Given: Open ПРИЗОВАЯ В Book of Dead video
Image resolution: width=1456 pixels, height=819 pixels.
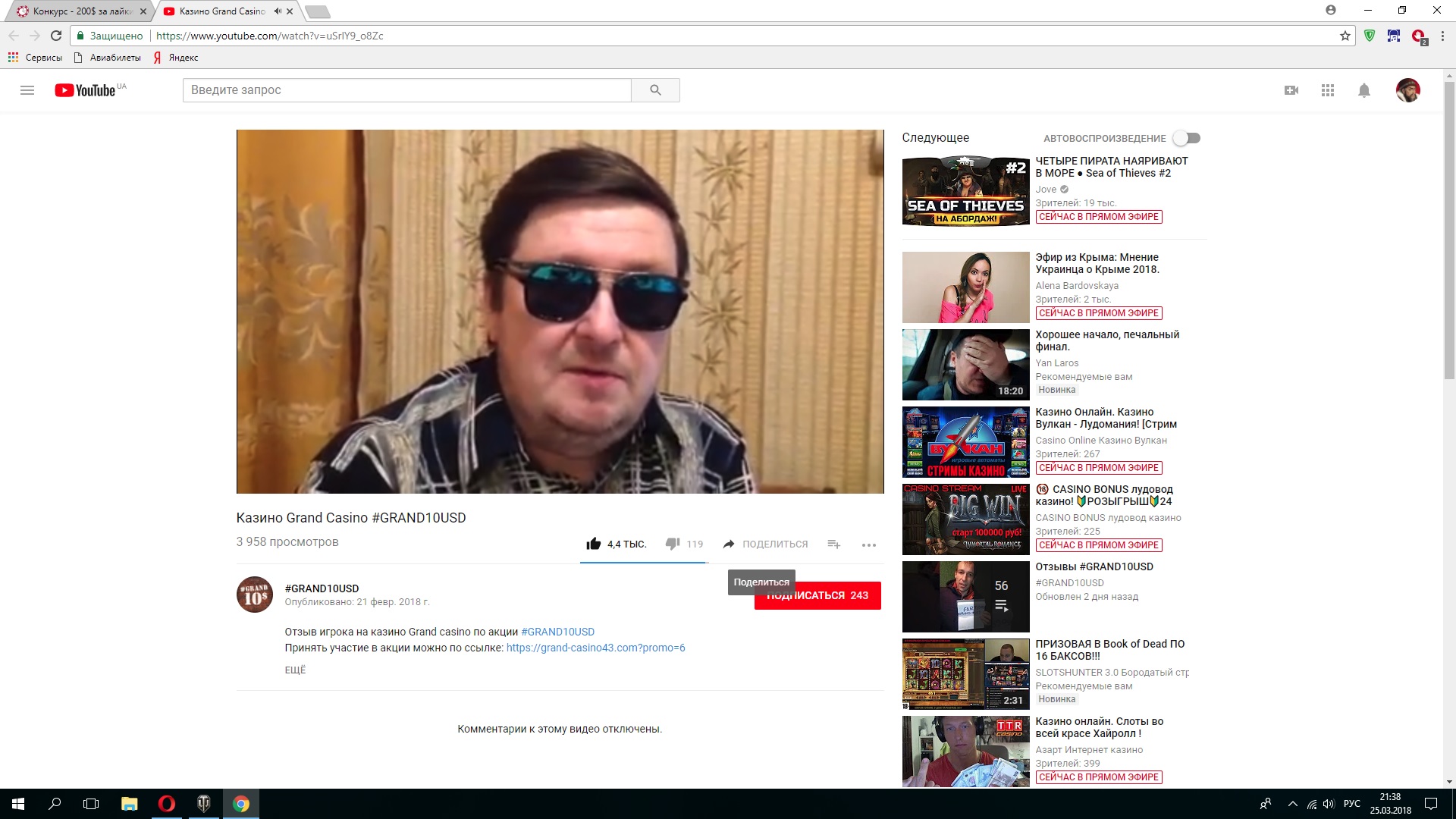Looking at the screenshot, I should pos(965,674).
